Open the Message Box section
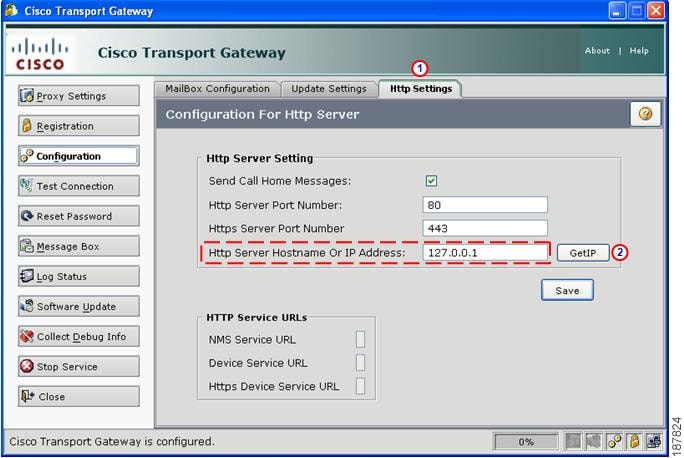684x458 pixels. (x=79, y=246)
